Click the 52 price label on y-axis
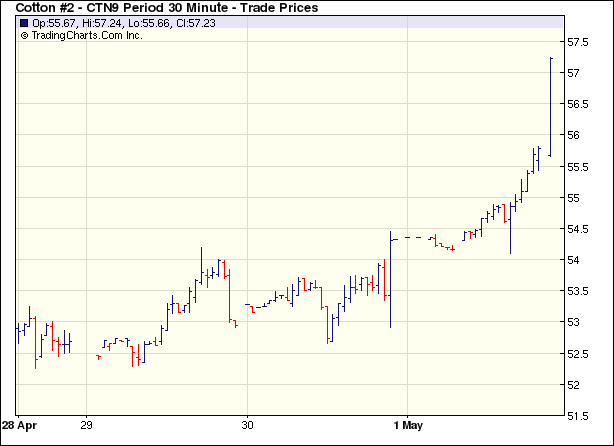This screenshot has width=614, height=446. tap(574, 384)
